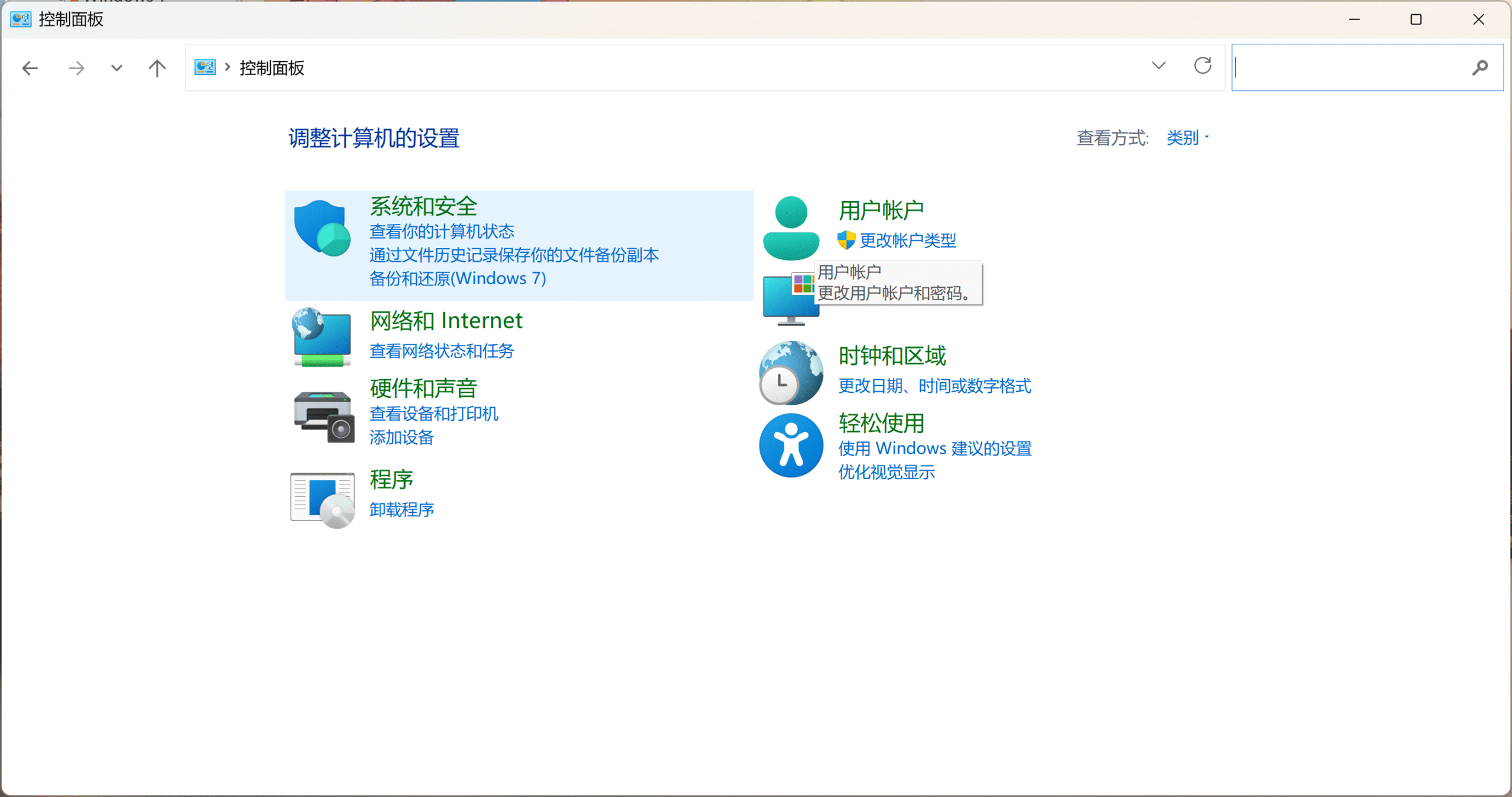Click the 控制面板 breadcrumb in address bar
The height and width of the screenshot is (797, 1512).
pyautogui.click(x=272, y=69)
